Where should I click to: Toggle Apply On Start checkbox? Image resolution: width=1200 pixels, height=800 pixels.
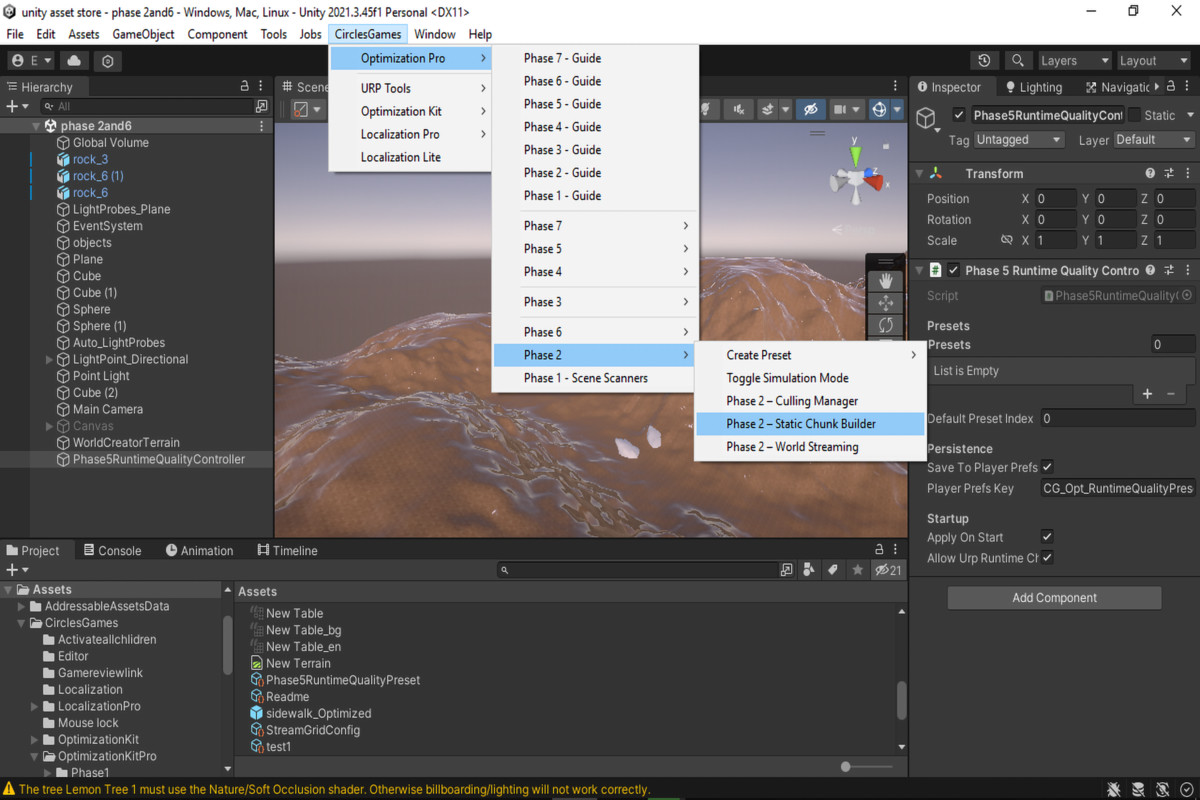(x=1047, y=537)
